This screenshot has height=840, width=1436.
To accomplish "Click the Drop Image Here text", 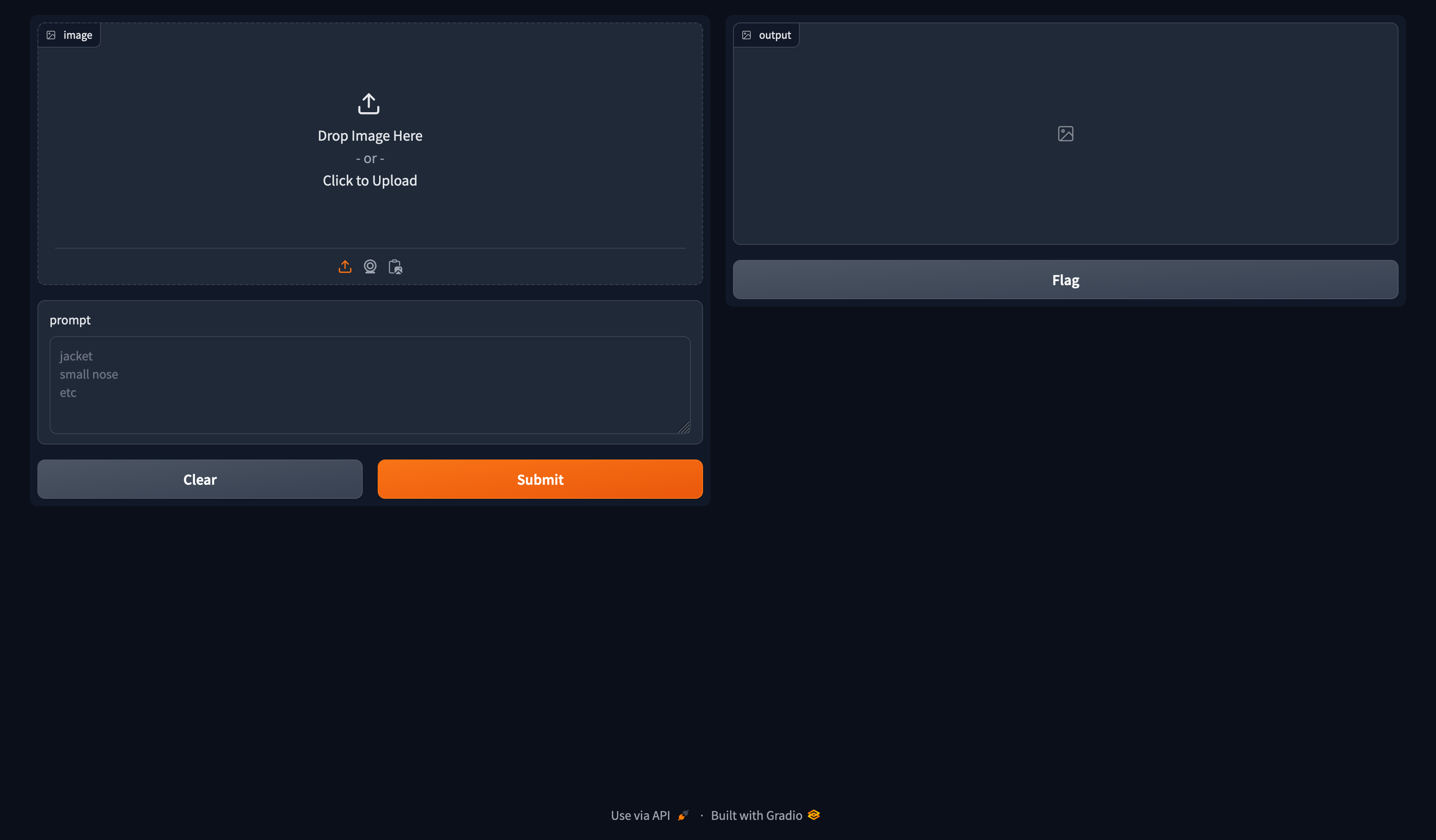I will click(369, 136).
